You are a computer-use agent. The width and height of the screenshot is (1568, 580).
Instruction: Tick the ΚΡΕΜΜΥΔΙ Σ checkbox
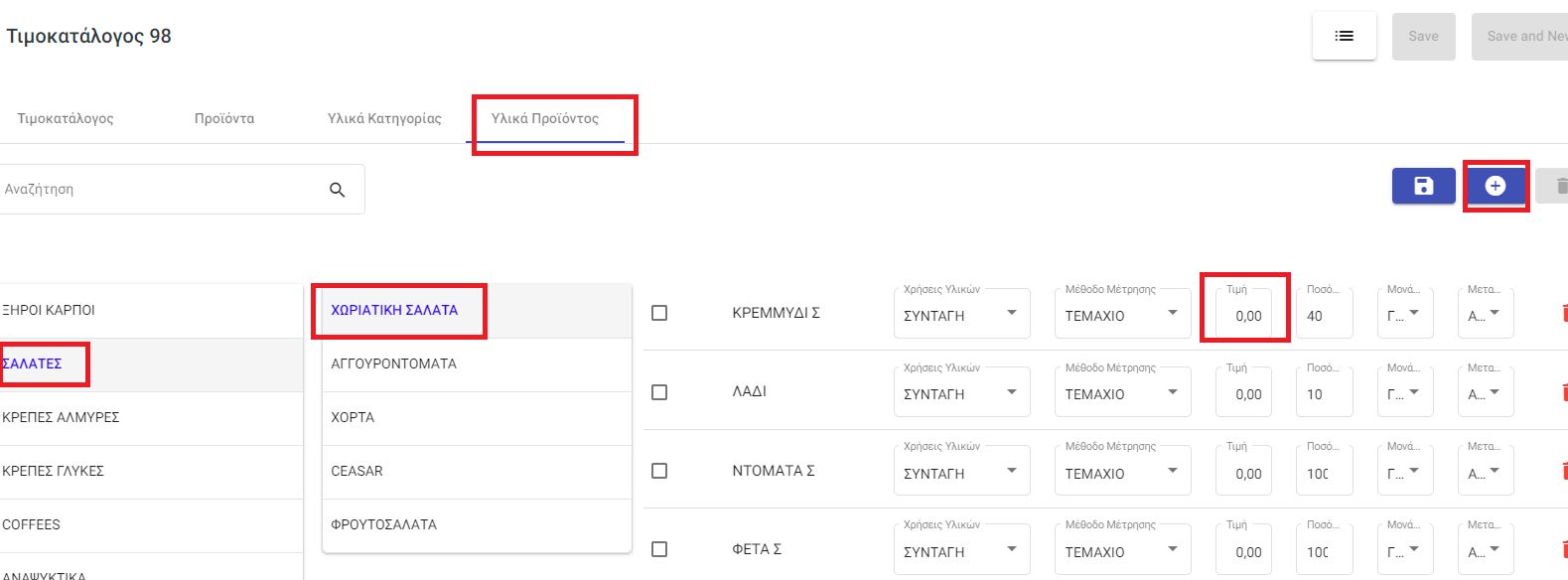point(659,313)
